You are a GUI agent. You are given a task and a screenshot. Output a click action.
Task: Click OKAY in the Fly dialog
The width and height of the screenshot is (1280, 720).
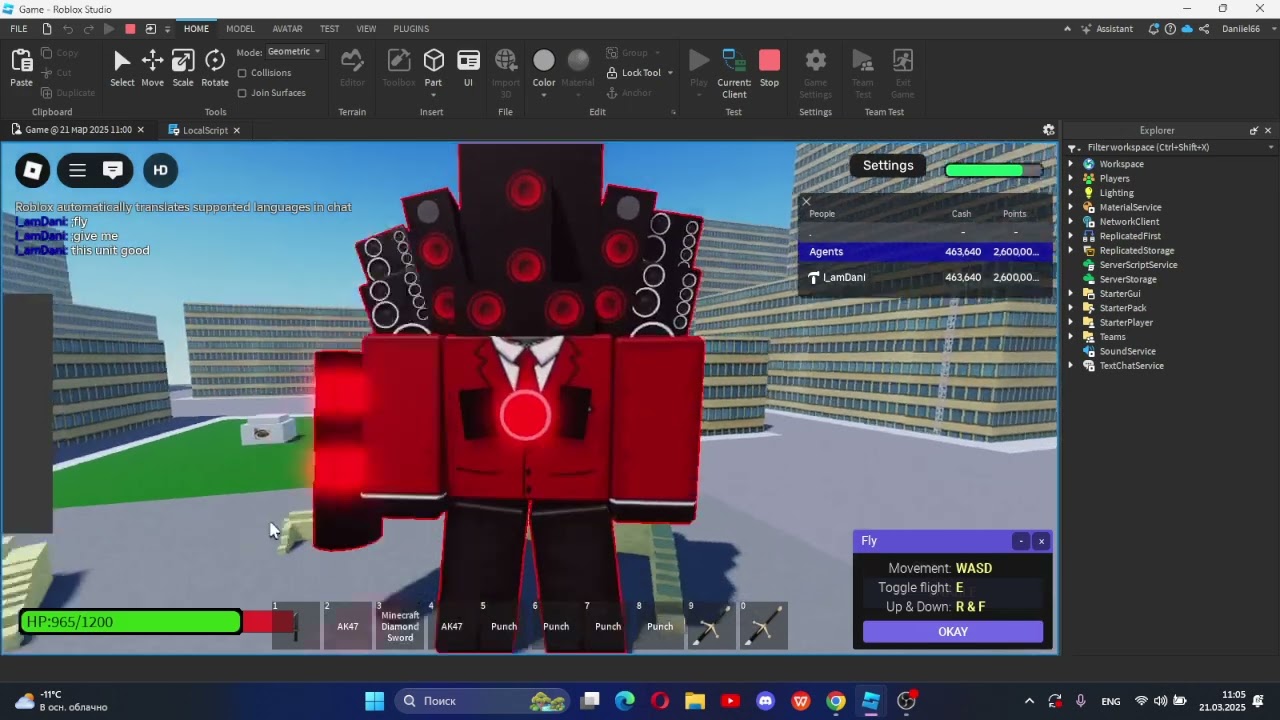pos(953,632)
